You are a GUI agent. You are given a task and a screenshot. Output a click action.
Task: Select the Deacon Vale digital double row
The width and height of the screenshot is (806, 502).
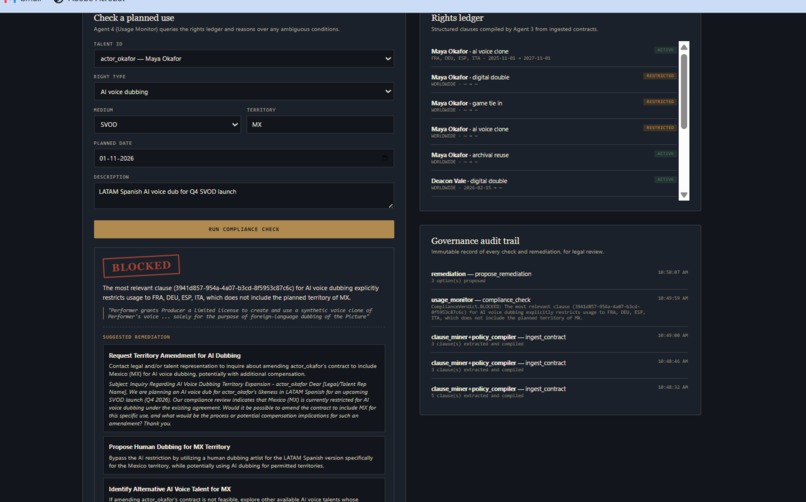click(553, 183)
